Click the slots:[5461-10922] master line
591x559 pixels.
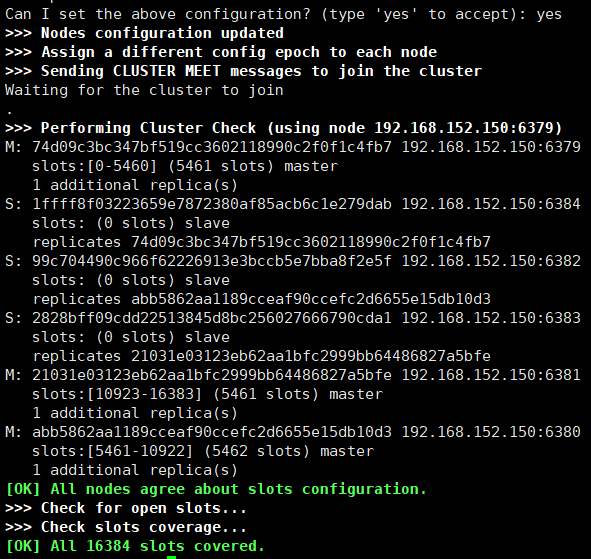[203, 451]
